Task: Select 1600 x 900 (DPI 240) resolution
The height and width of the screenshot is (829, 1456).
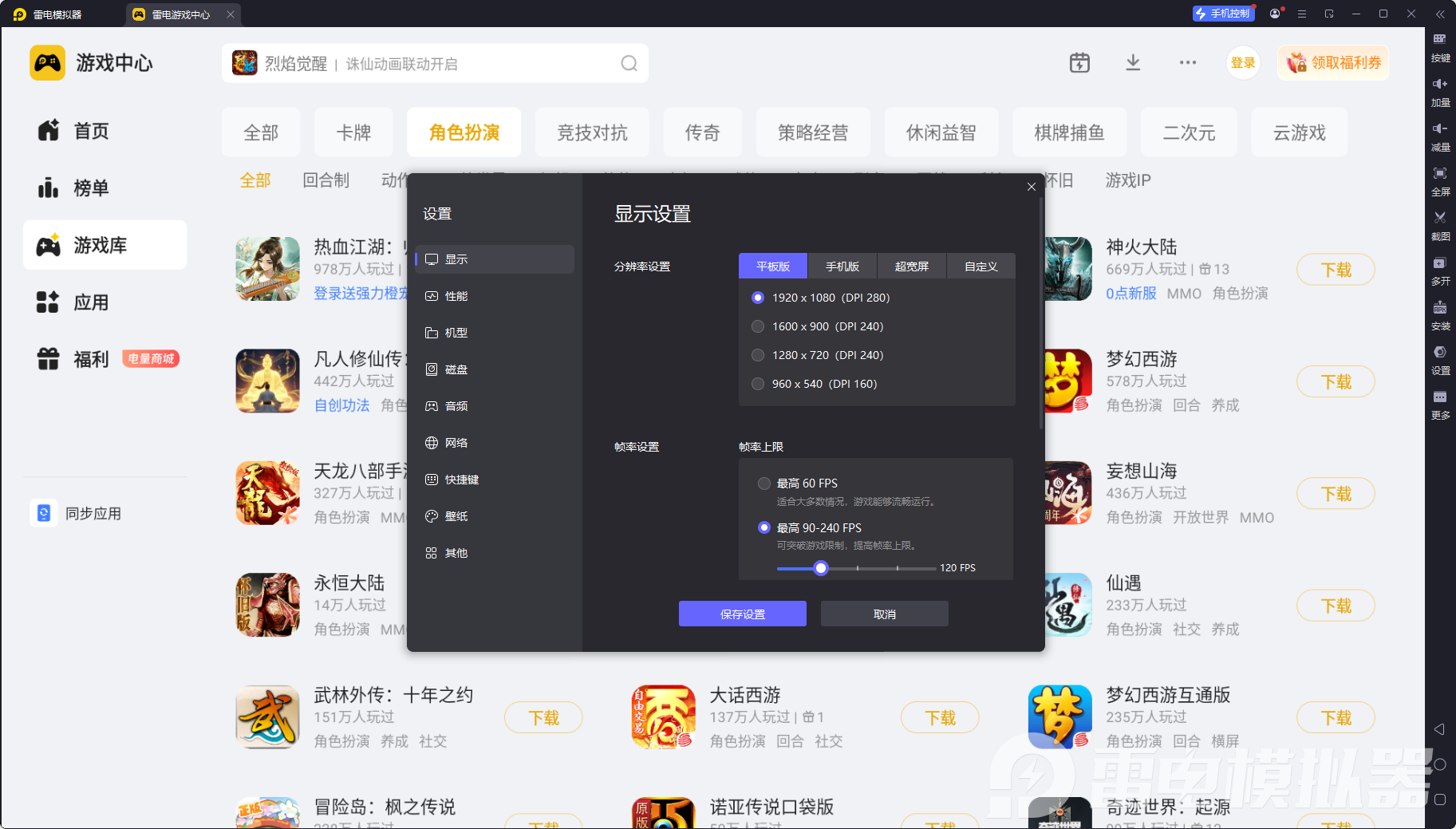Action: tap(758, 326)
